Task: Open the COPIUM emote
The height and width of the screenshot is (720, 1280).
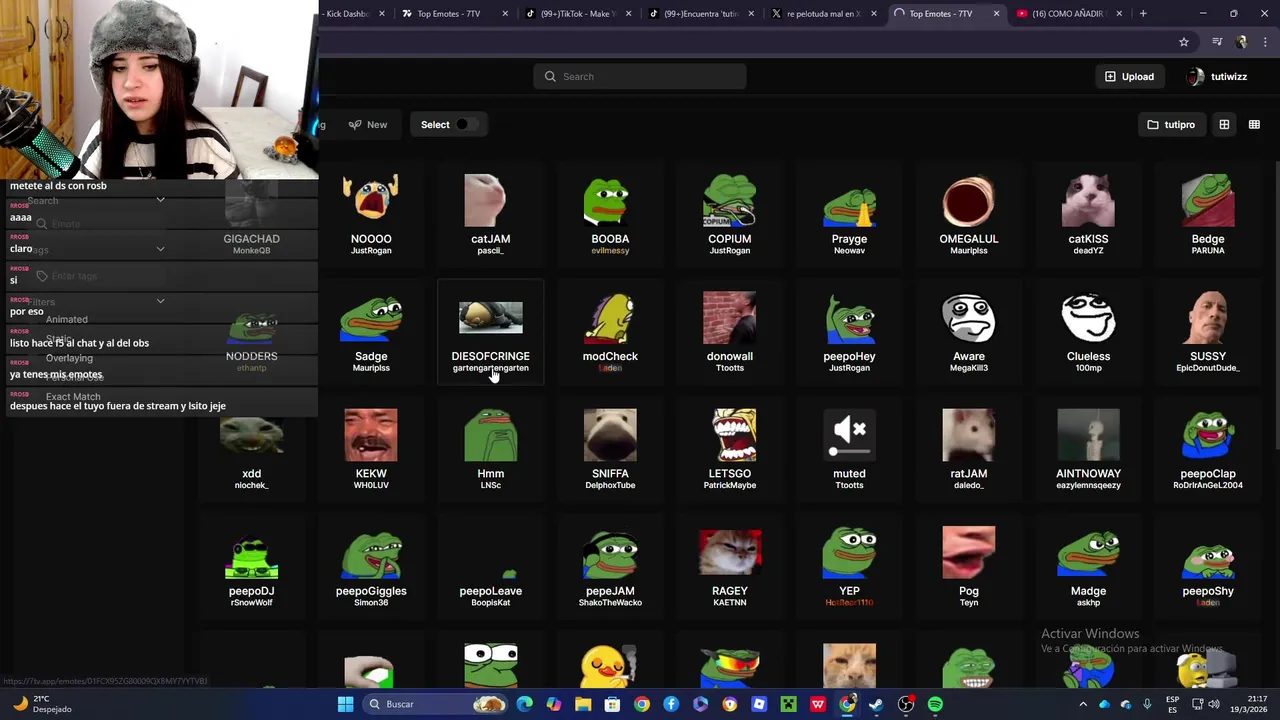Action: click(x=730, y=214)
